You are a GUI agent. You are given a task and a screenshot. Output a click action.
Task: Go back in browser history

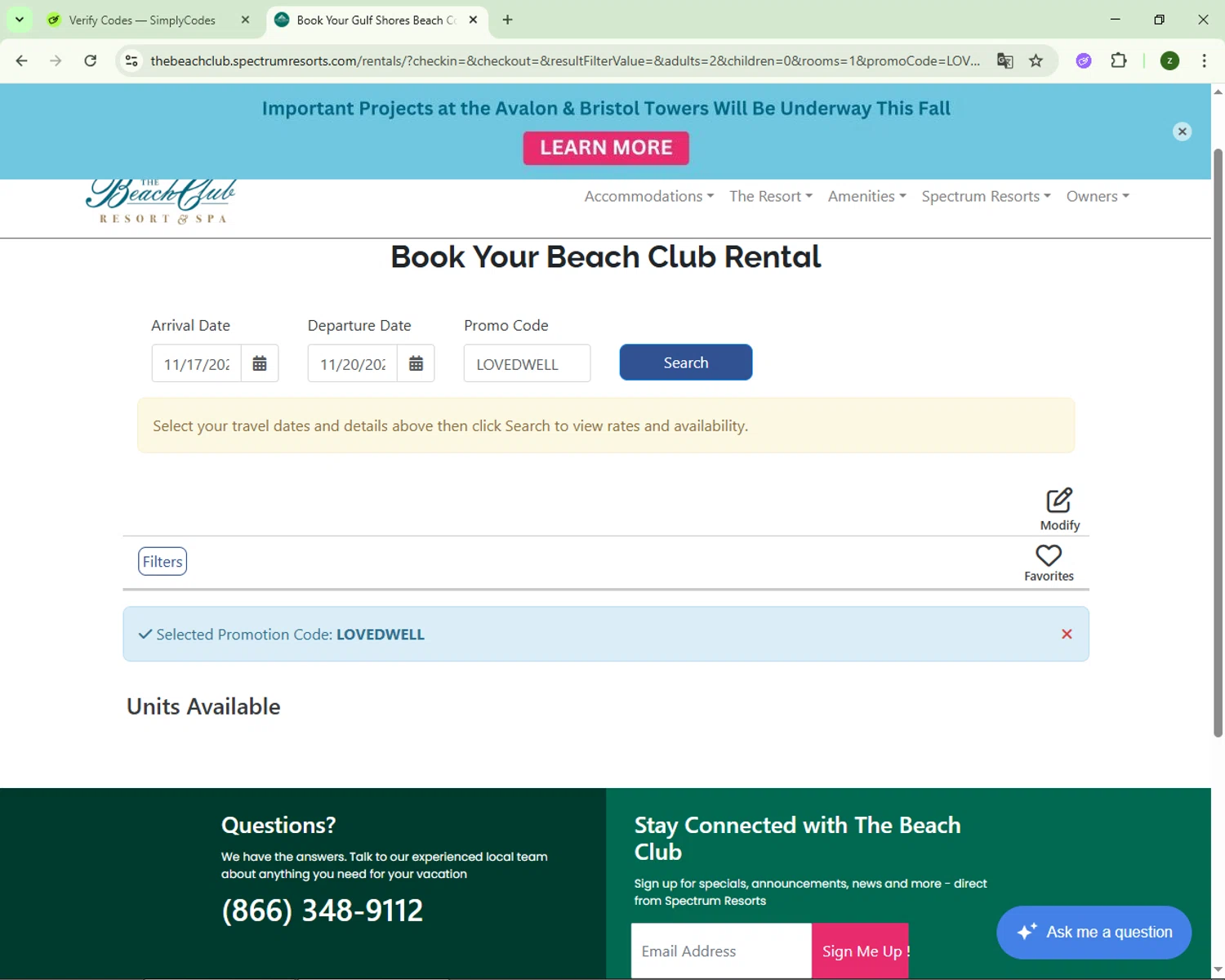[22, 60]
